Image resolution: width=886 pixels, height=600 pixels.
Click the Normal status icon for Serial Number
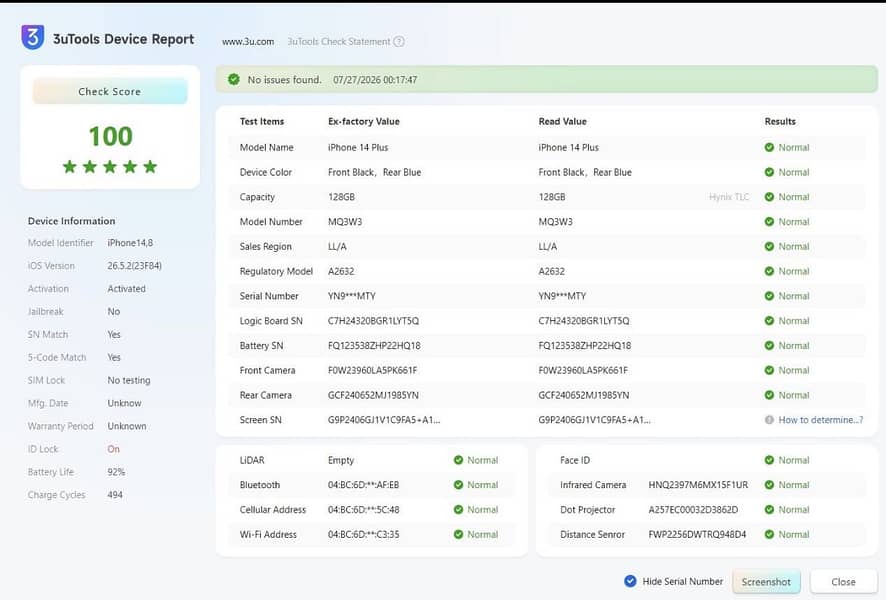coord(769,296)
